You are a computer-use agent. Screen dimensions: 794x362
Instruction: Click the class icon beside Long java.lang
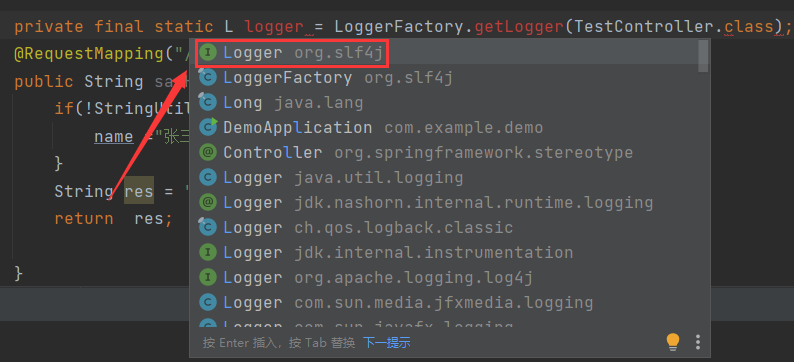point(208,102)
